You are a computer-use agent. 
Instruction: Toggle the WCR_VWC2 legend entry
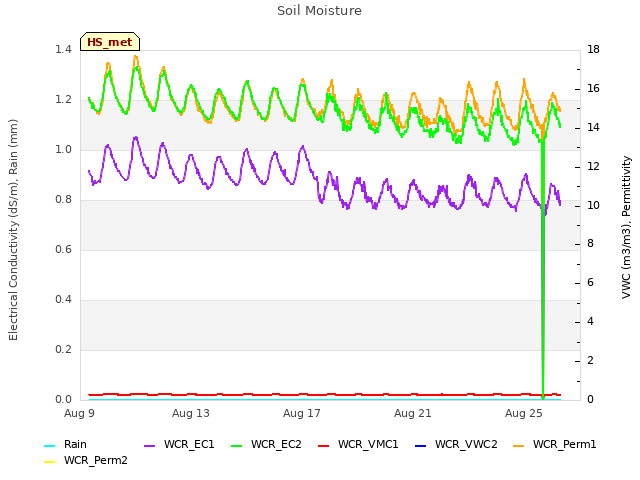[x=456, y=444]
